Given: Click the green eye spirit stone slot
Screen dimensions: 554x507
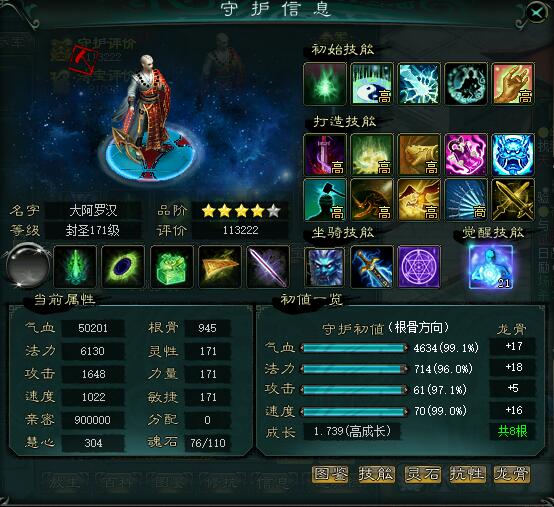Looking at the screenshot, I should [x=123, y=267].
